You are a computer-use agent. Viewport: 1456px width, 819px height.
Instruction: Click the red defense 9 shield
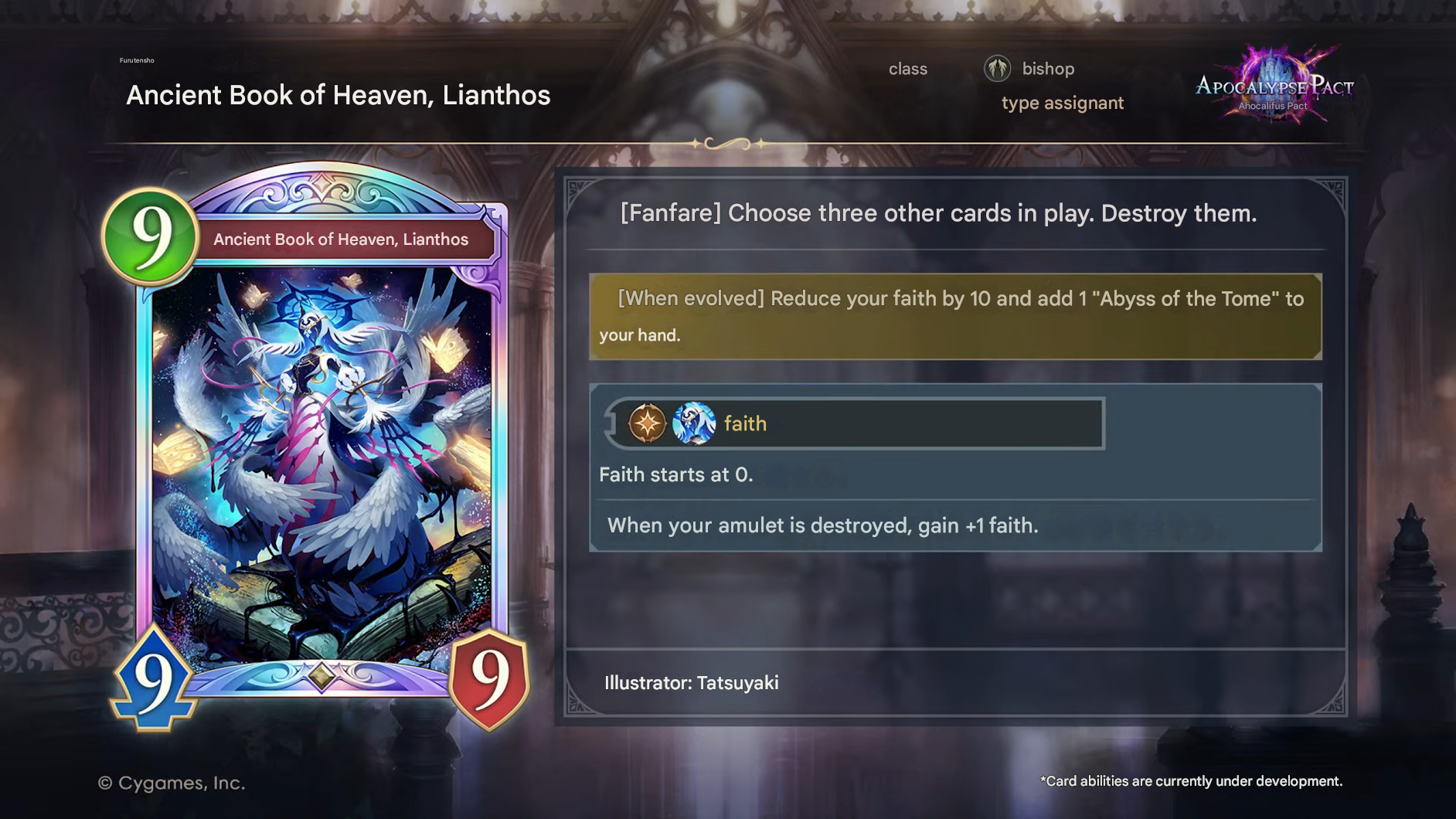[489, 680]
